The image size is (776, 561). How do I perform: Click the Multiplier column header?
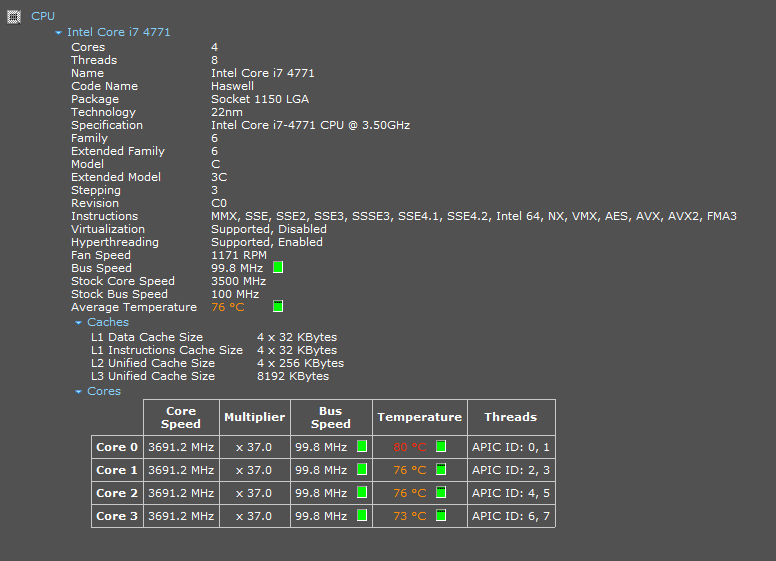254,417
